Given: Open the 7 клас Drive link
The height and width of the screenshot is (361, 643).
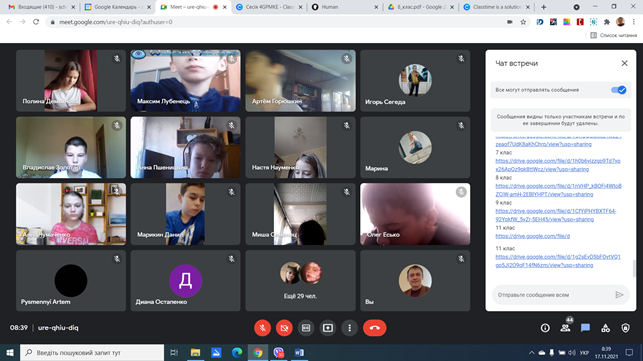Looking at the screenshot, I should point(558,165).
